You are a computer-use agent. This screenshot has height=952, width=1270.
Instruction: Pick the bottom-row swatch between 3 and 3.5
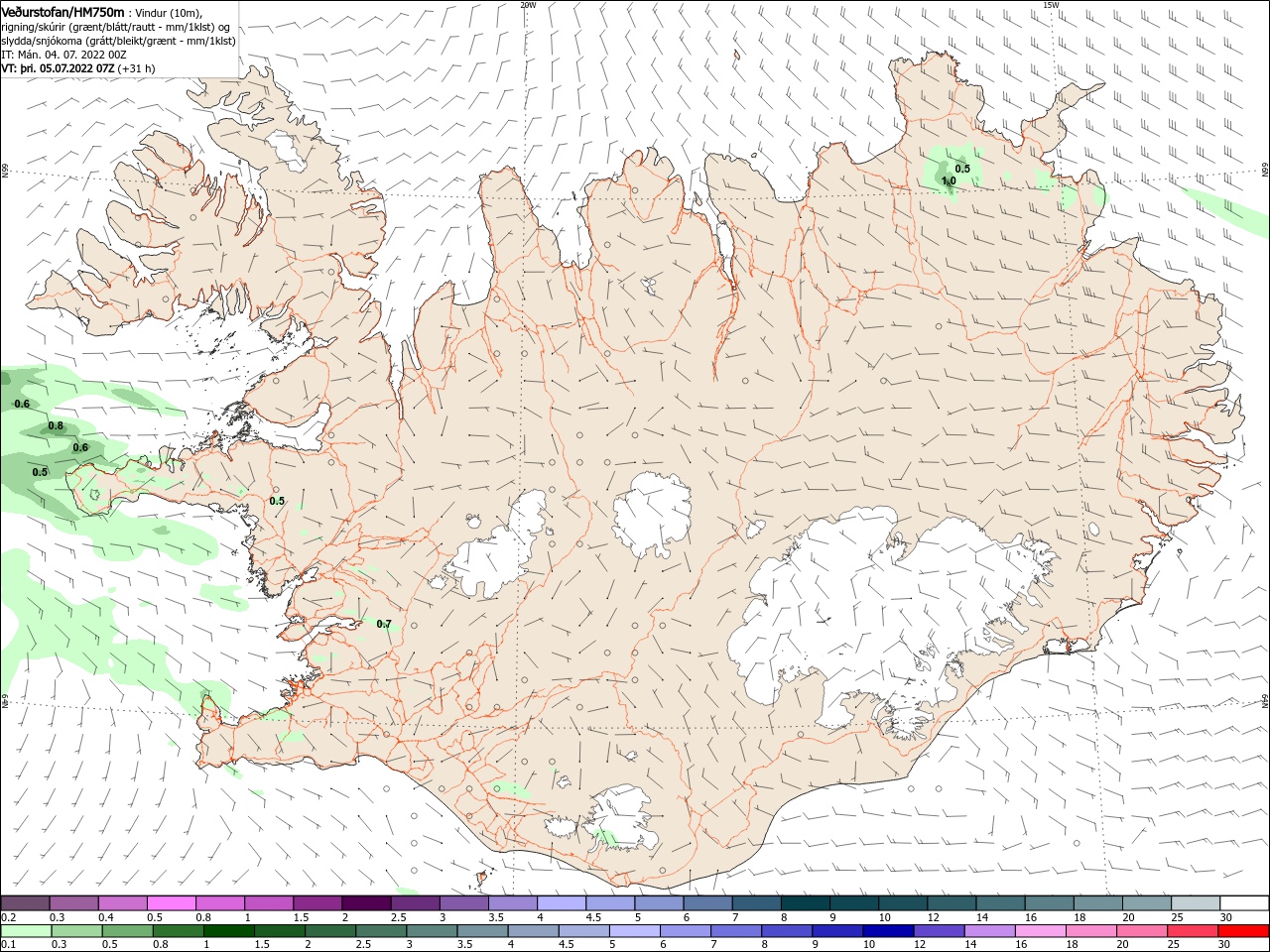coord(432,931)
